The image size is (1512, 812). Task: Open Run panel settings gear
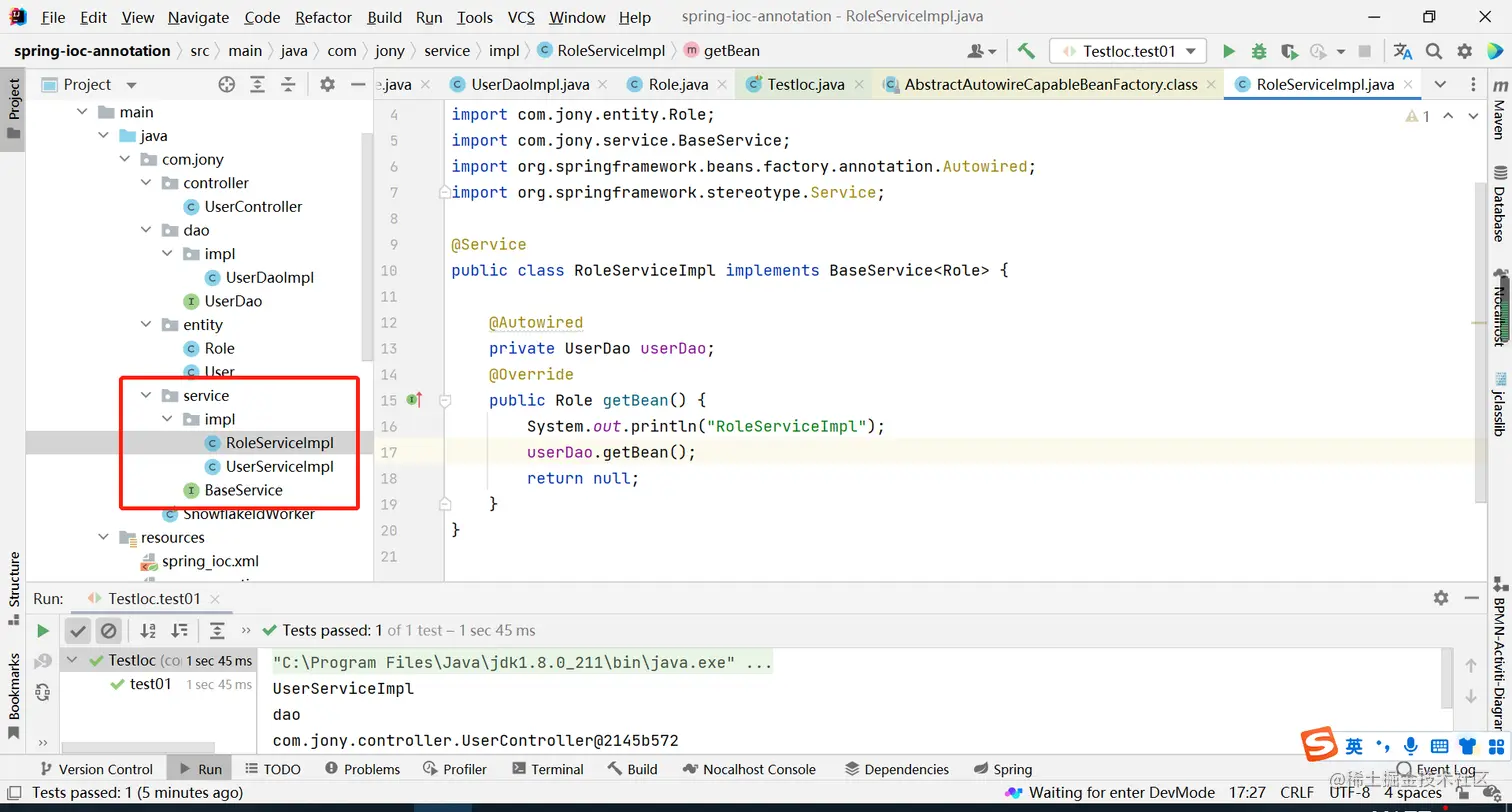click(x=1441, y=598)
